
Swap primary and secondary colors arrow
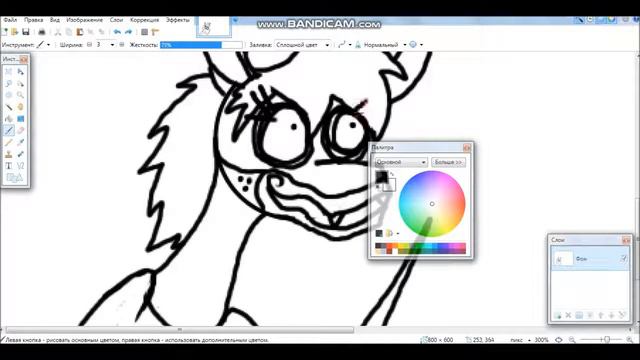[392, 174]
